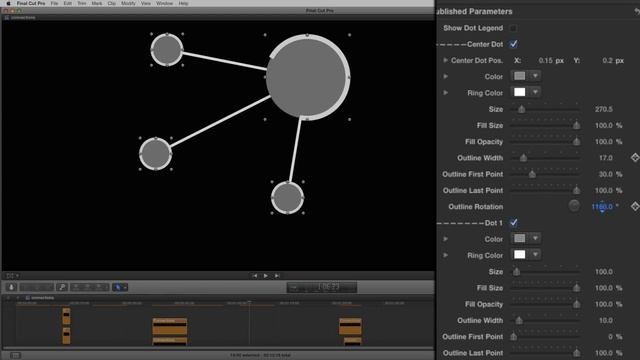
Task: Add keyframe for Outline Rotation
Action: click(x=635, y=207)
